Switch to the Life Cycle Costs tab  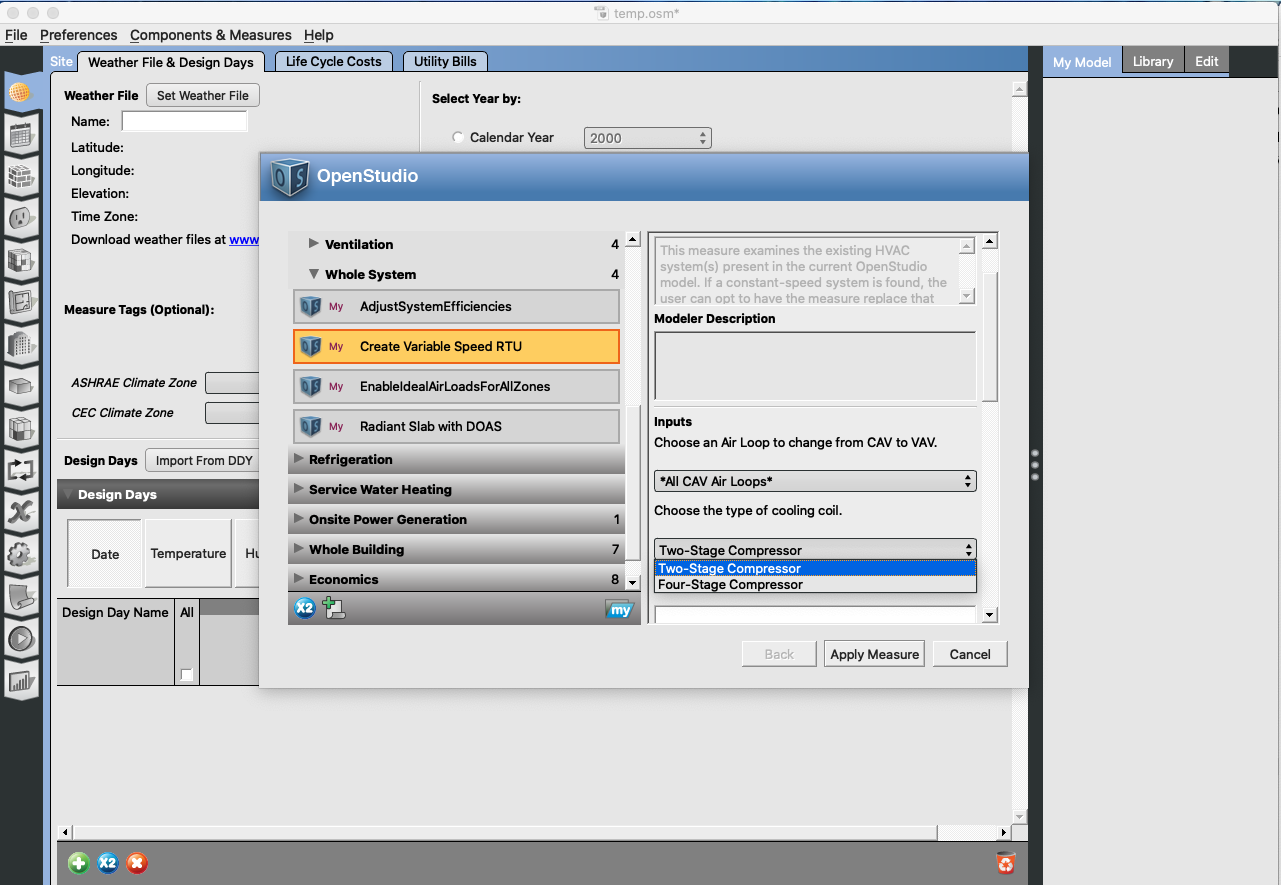(334, 61)
